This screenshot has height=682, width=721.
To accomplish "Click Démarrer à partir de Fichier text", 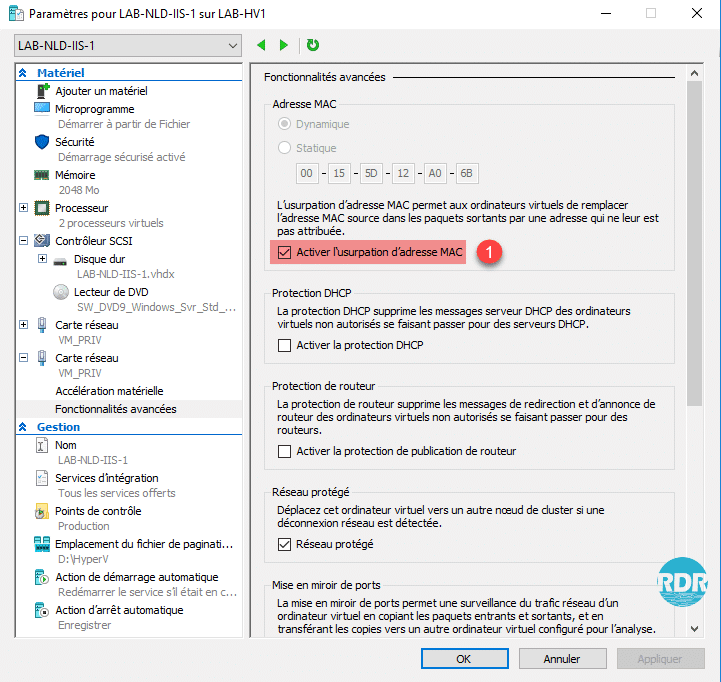I will pos(124,124).
